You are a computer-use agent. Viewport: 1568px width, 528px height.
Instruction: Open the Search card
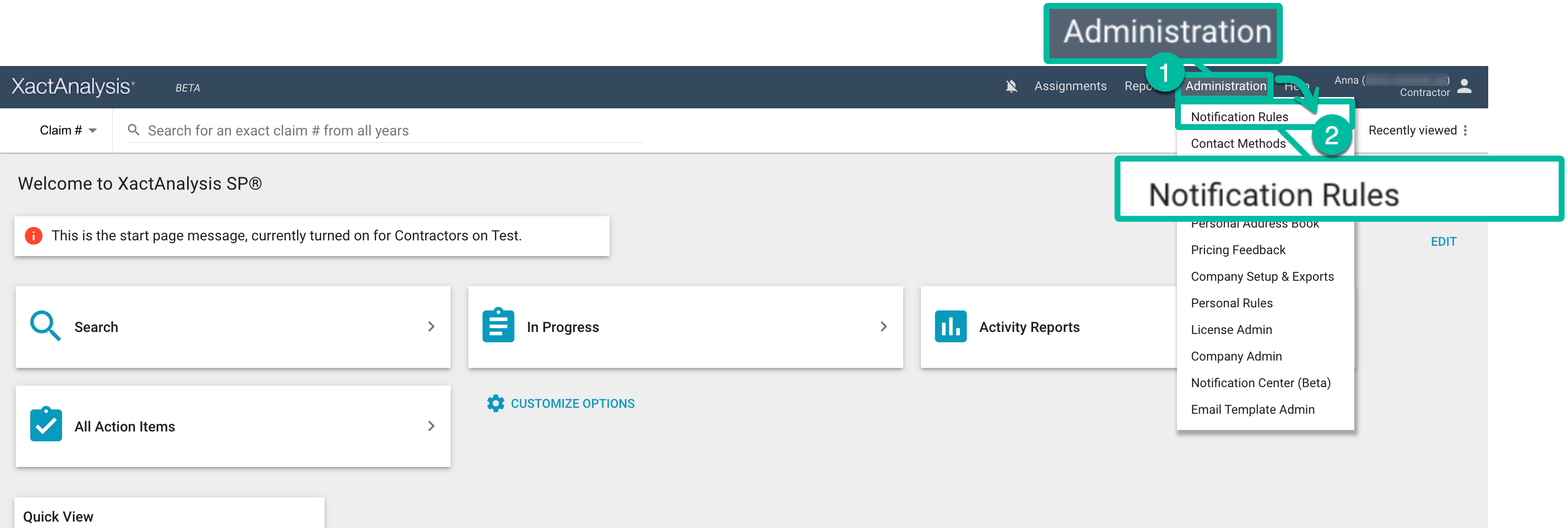(x=232, y=327)
